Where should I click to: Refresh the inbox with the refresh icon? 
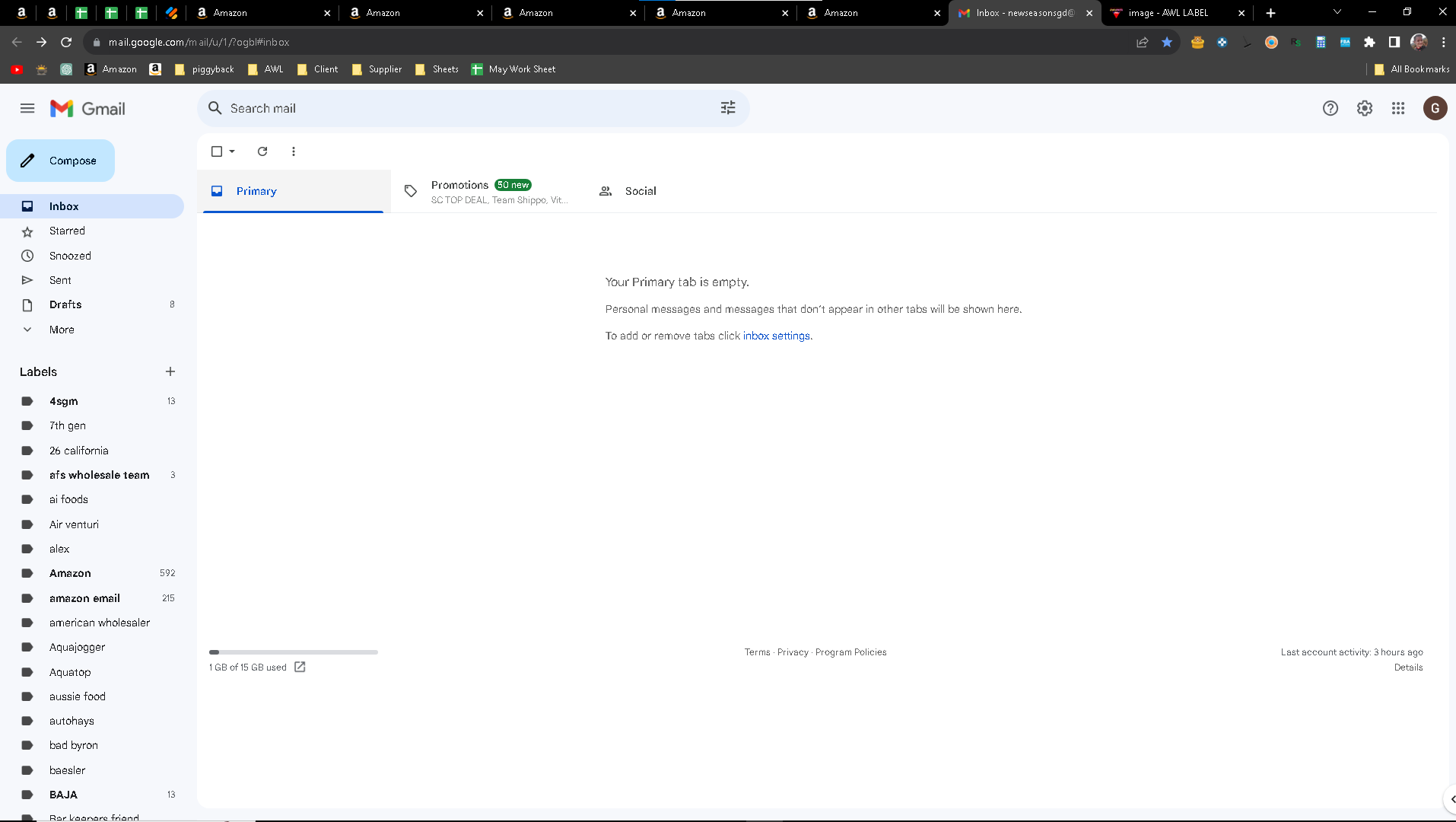262,151
